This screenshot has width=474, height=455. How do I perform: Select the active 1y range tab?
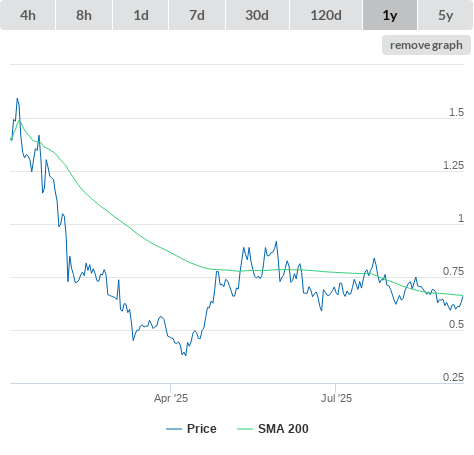point(390,15)
